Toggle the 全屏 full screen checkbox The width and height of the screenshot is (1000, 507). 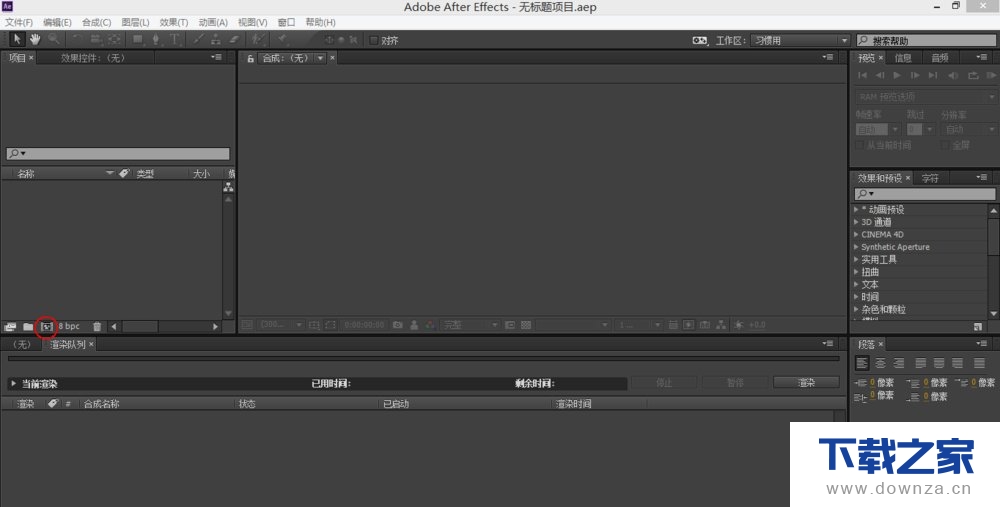coord(946,145)
